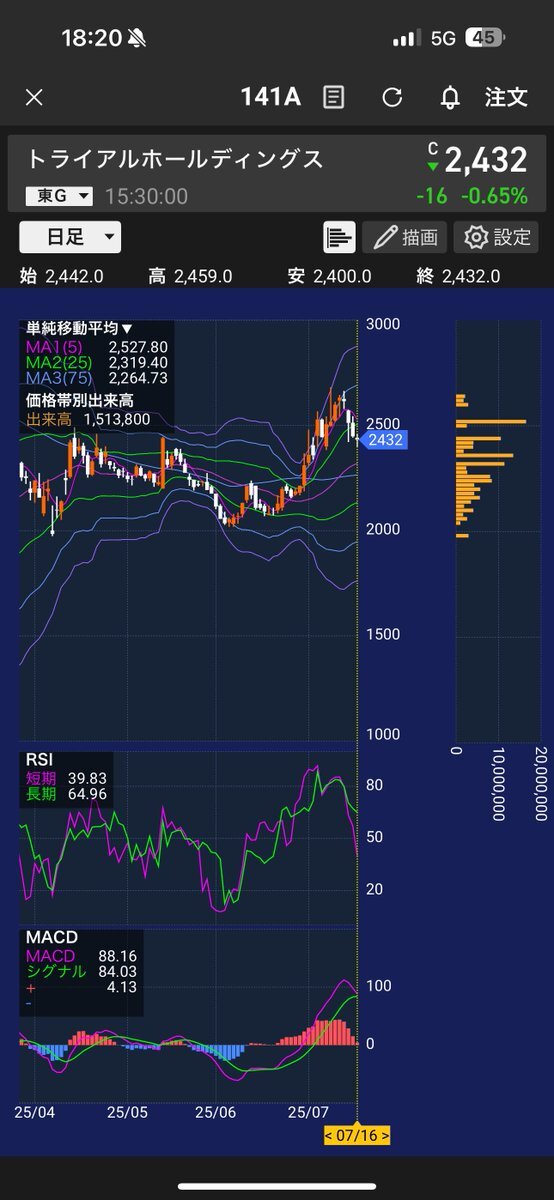554x1200 pixels.
Task: Open the 東G market dropdown
Action: coord(59,196)
